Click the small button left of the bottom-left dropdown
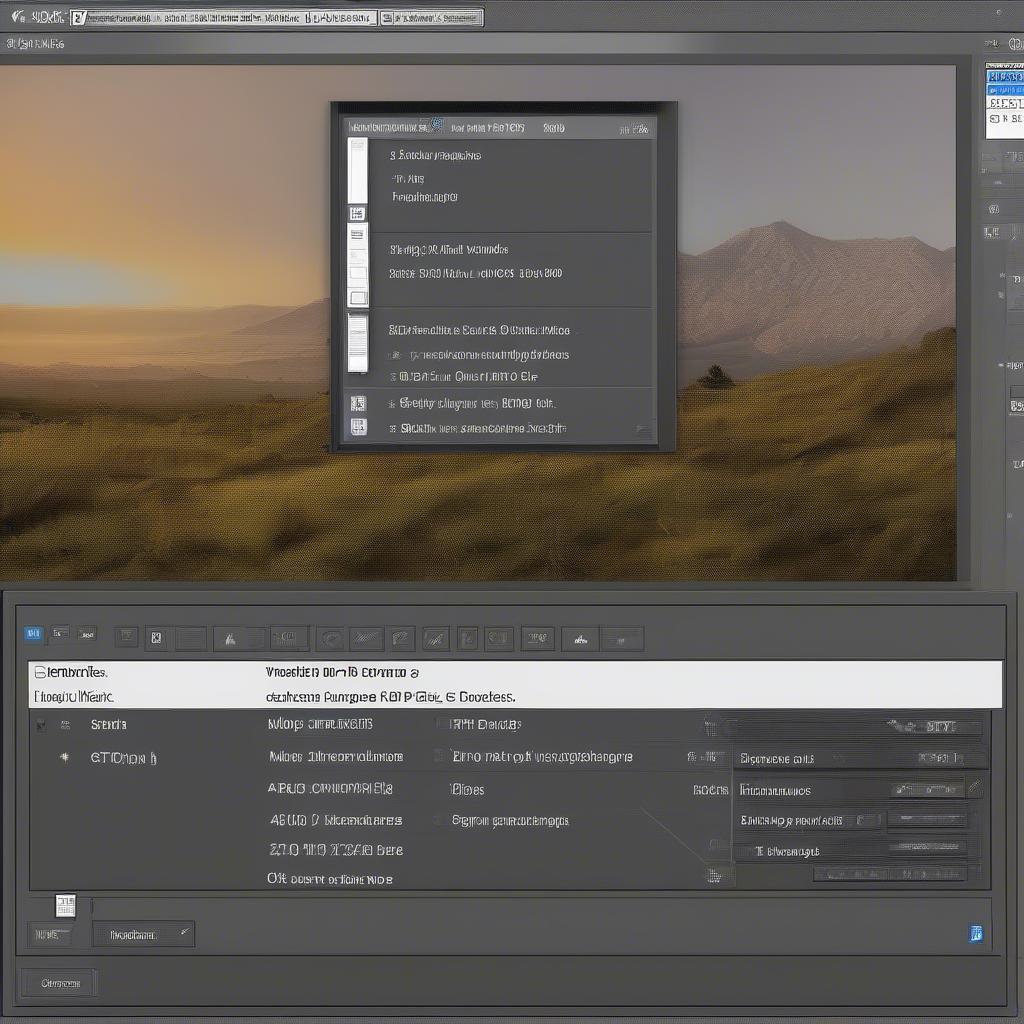This screenshot has width=1024, height=1024. coord(49,935)
